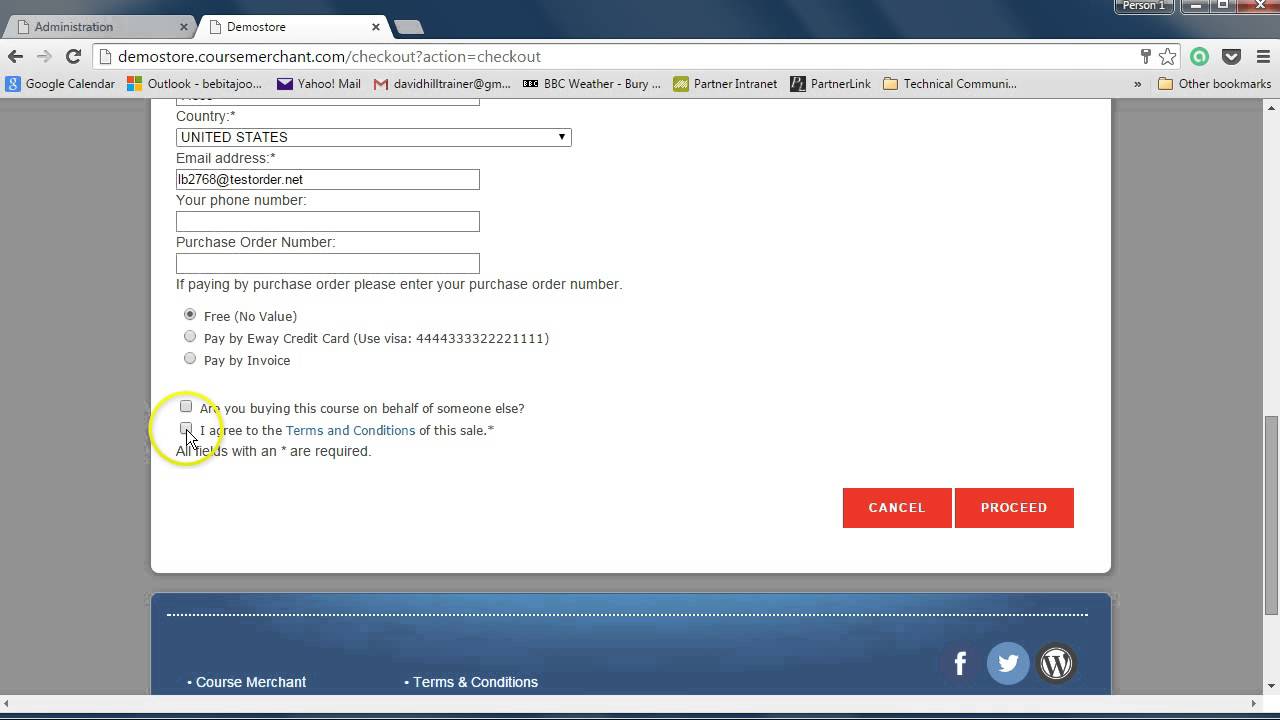This screenshot has width=1280, height=720.
Task: Click the PROCEED button
Action: [x=1014, y=508]
